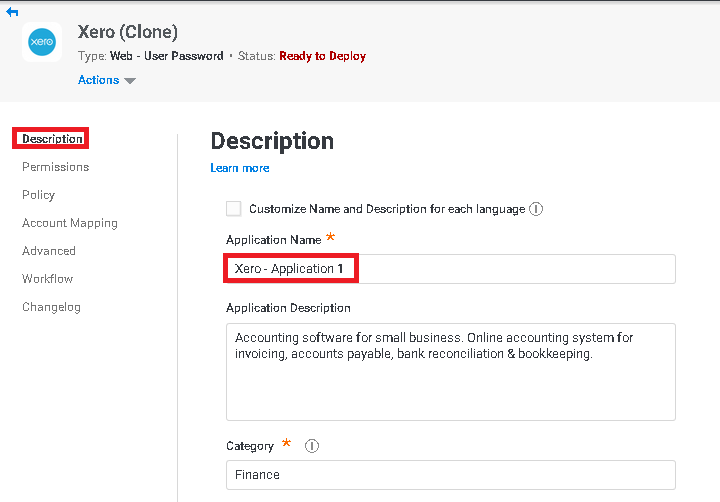Click the Web - User Password type text
The width and height of the screenshot is (720, 502).
[167, 56]
